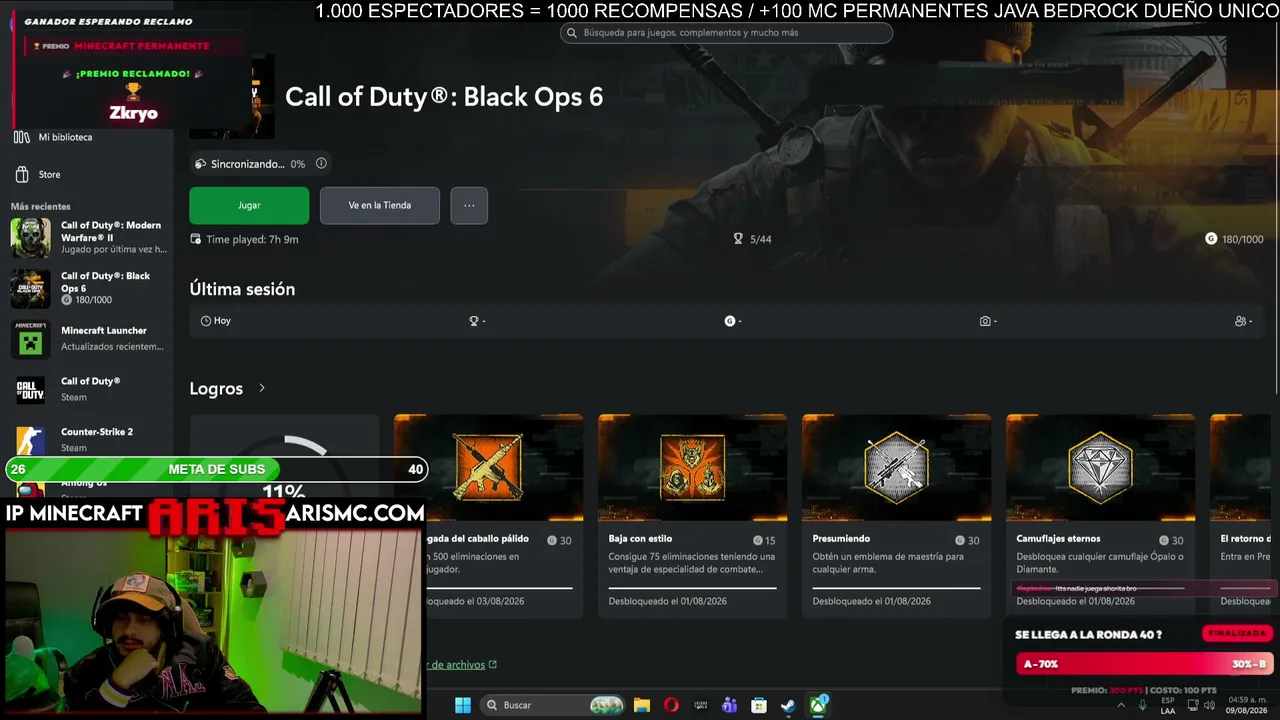Click the Baja con estilo 15 gamerscore value
1280x720 pixels.
coord(769,540)
